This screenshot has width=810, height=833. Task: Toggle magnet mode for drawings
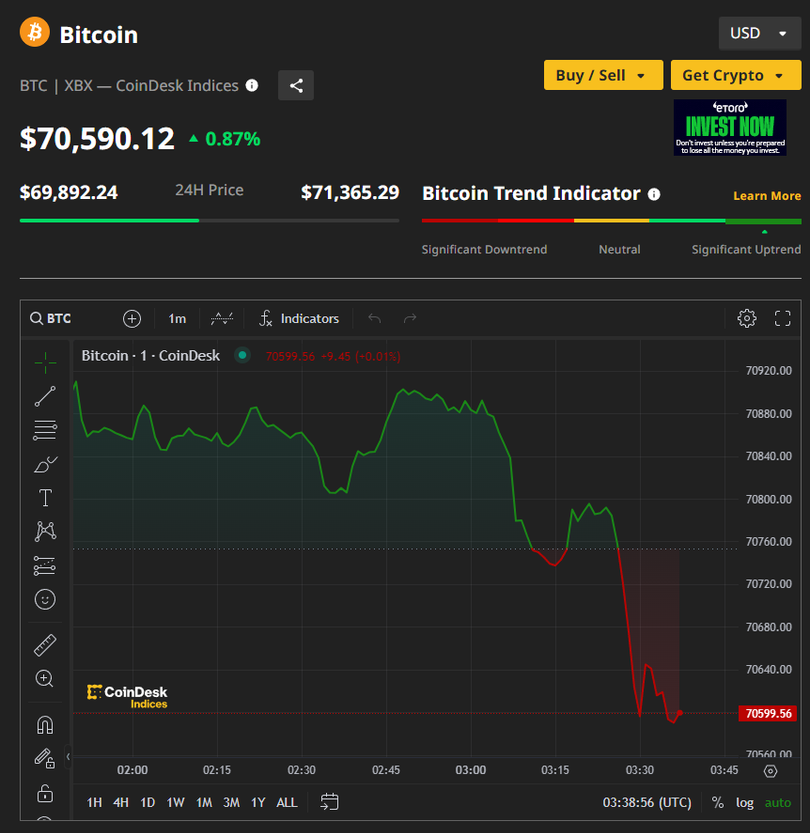tap(45, 725)
